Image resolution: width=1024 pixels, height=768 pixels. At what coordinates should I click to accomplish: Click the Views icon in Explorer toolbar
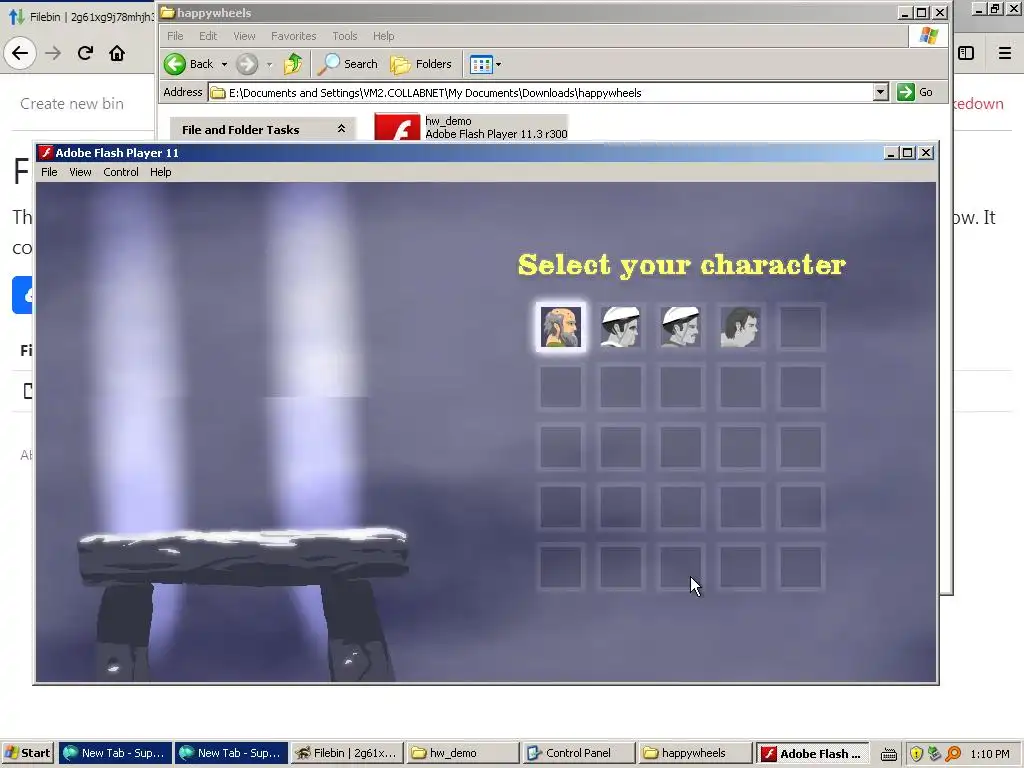[481, 64]
